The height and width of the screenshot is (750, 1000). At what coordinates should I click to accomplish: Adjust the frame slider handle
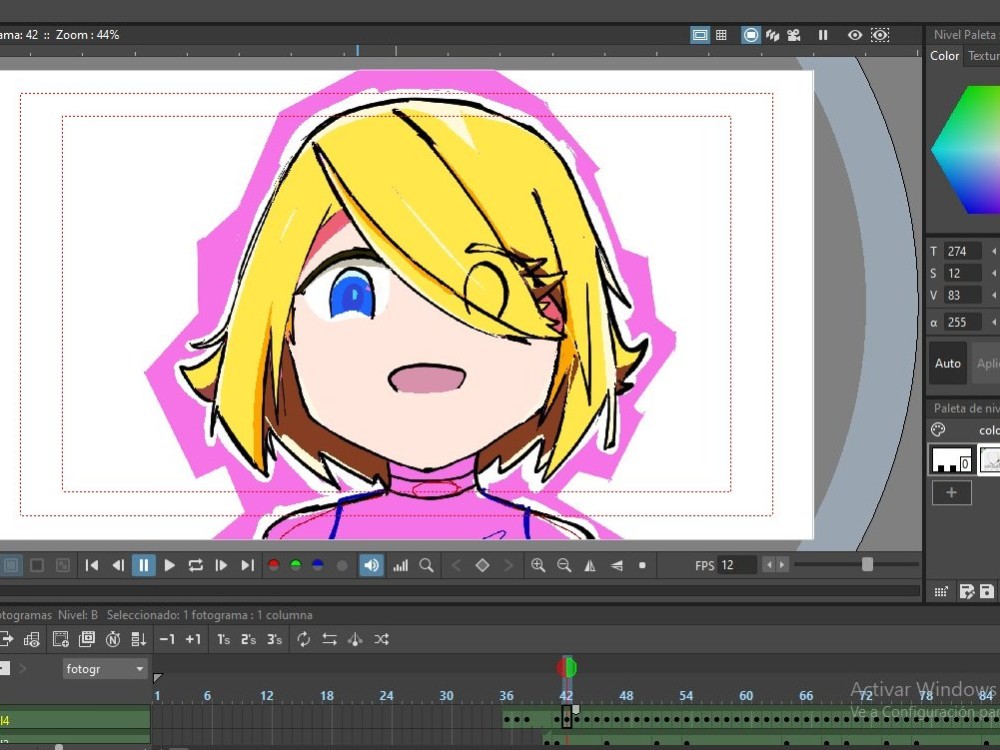(x=867, y=564)
